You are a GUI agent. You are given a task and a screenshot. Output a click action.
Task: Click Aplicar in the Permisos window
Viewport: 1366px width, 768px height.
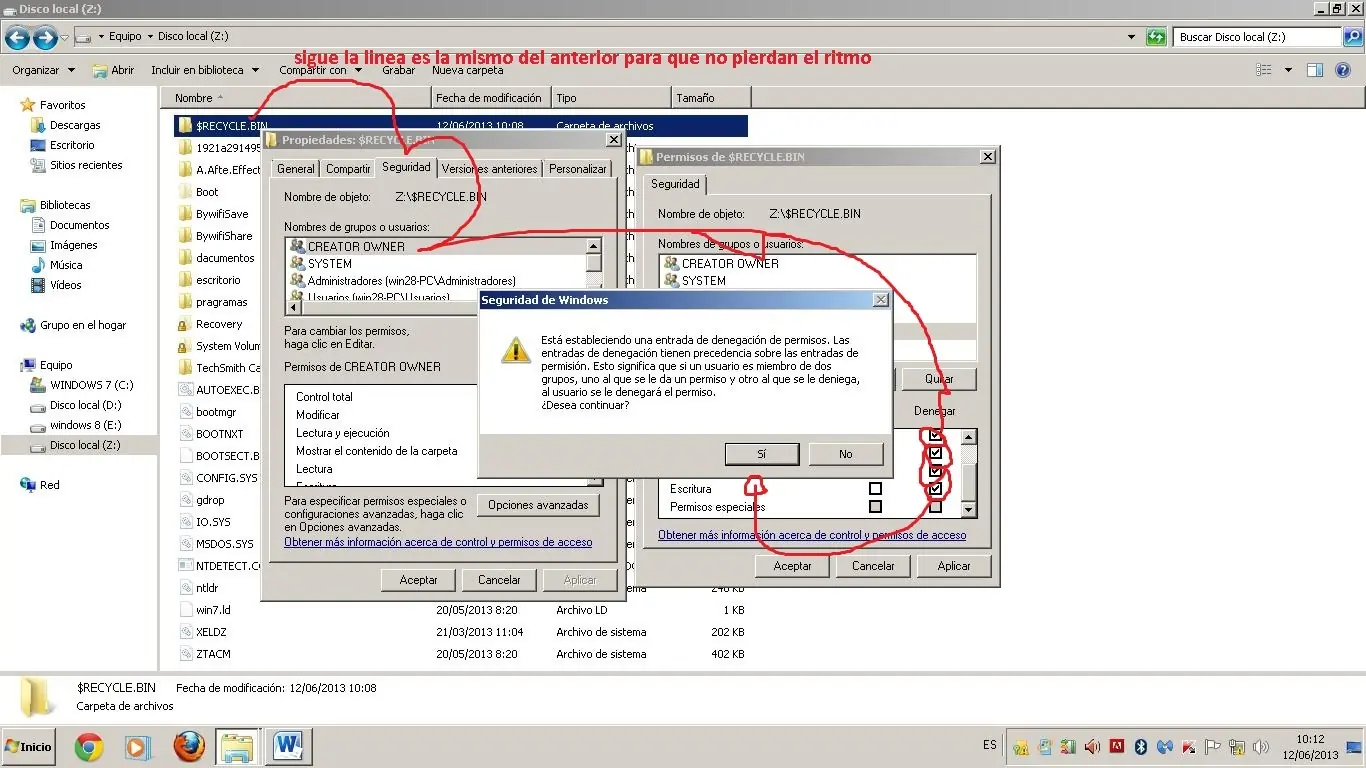(x=954, y=566)
